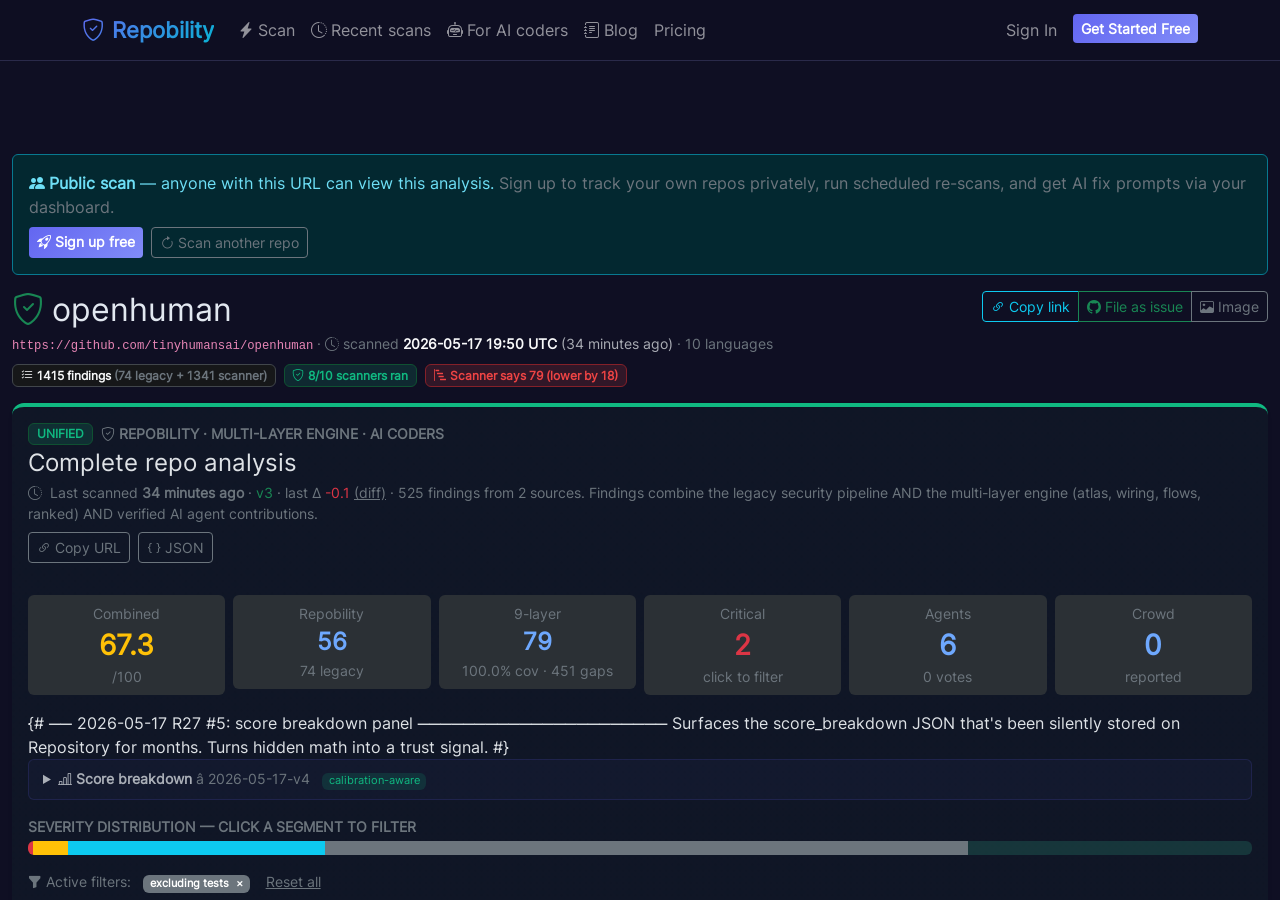1280x900 pixels.
Task: Click the Image export button
Action: click(x=1229, y=307)
